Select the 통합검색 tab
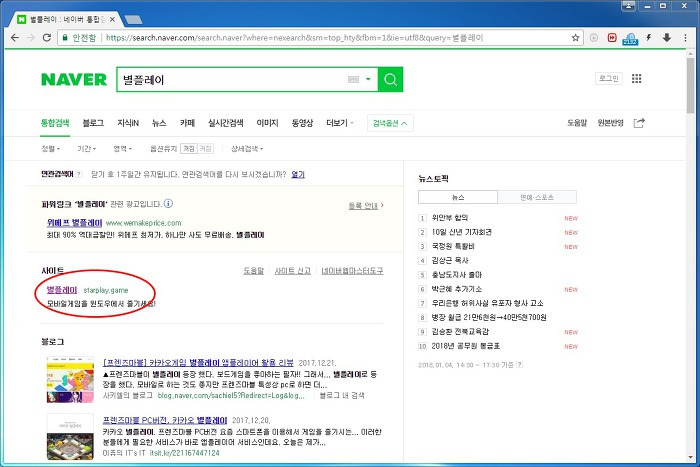700x467 pixels. coord(55,123)
